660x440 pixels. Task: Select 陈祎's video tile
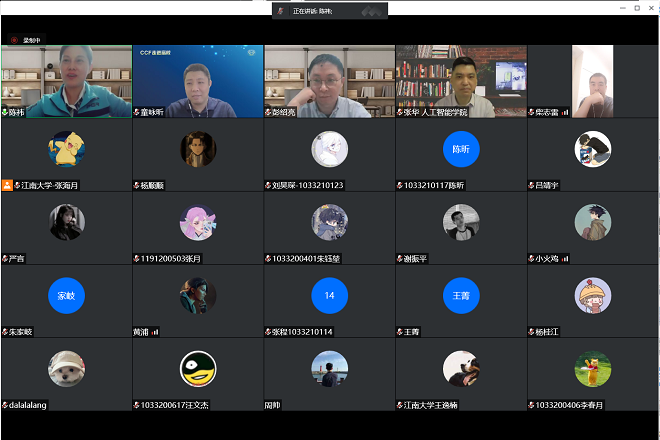coord(66,81)
